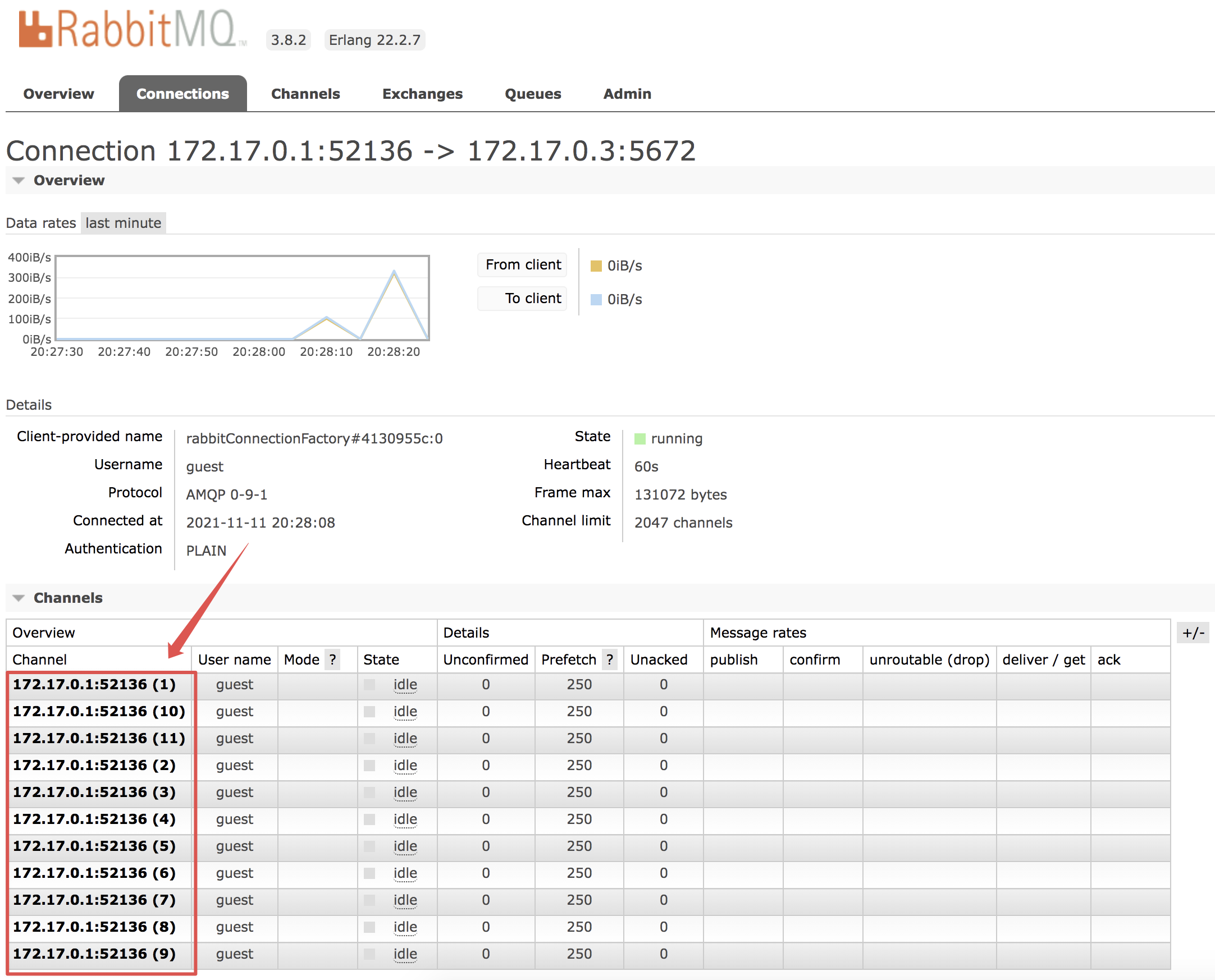Collapse the Overview section
The width and height of the screenshot is (1215, 980).
[19, 180]
